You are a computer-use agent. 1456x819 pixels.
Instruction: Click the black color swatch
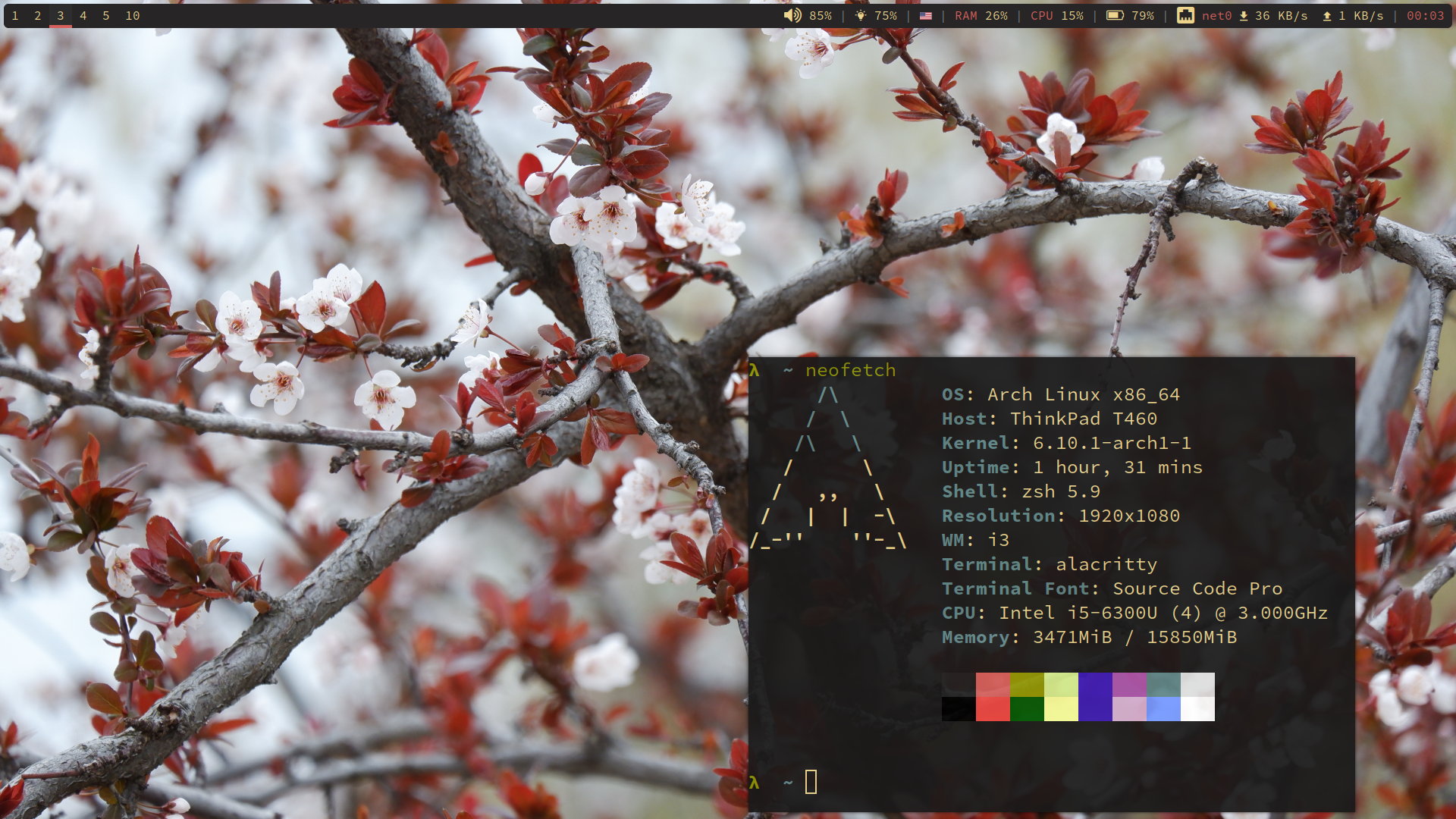click(959, 709)
